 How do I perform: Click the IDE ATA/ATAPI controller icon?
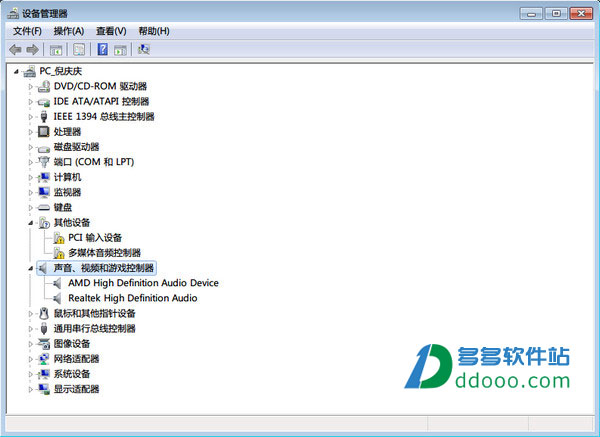point(44,102)
